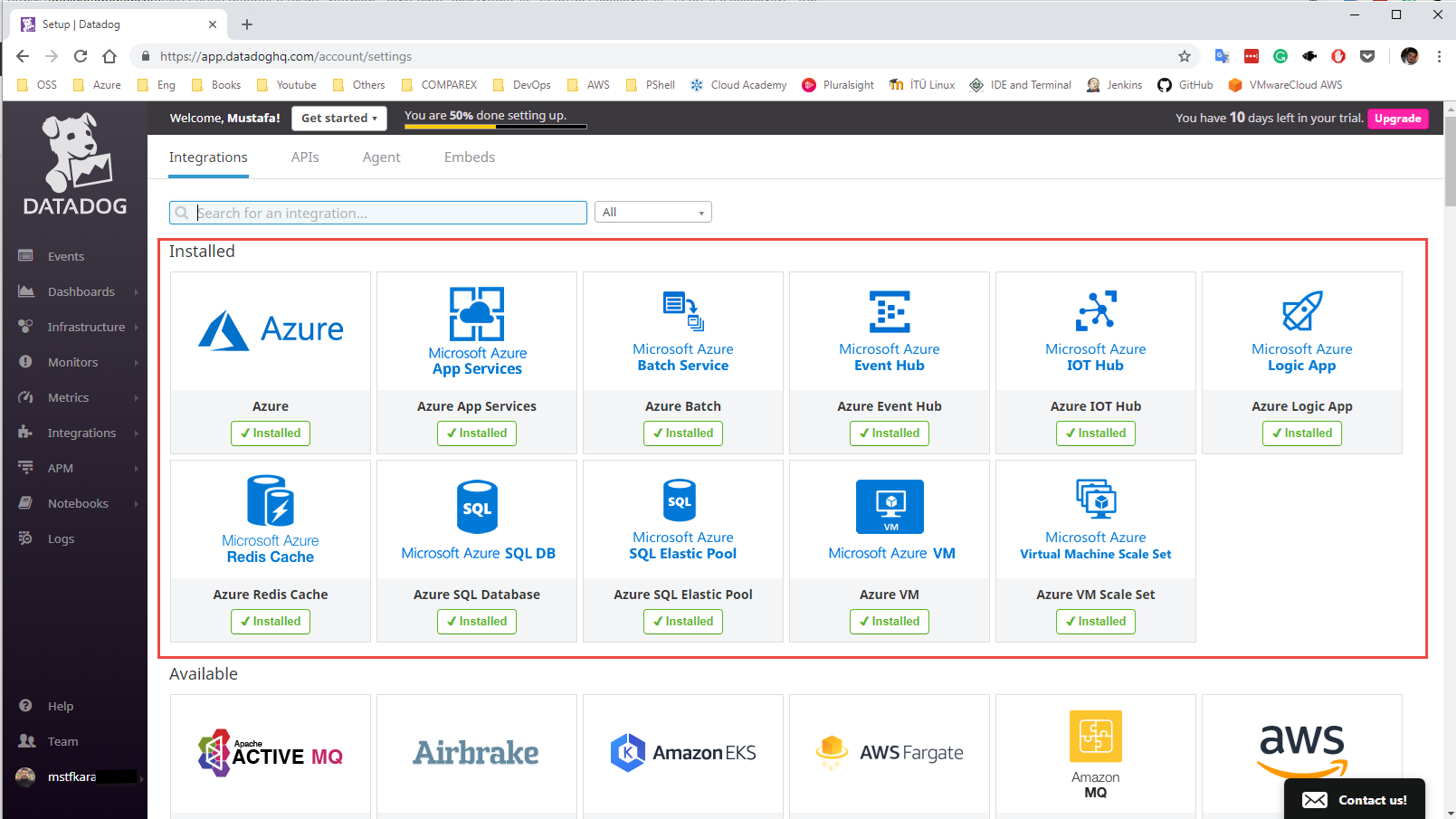Open the Azure App Services tile icon
The image size is (1456, 819).
tap(477, 313)
